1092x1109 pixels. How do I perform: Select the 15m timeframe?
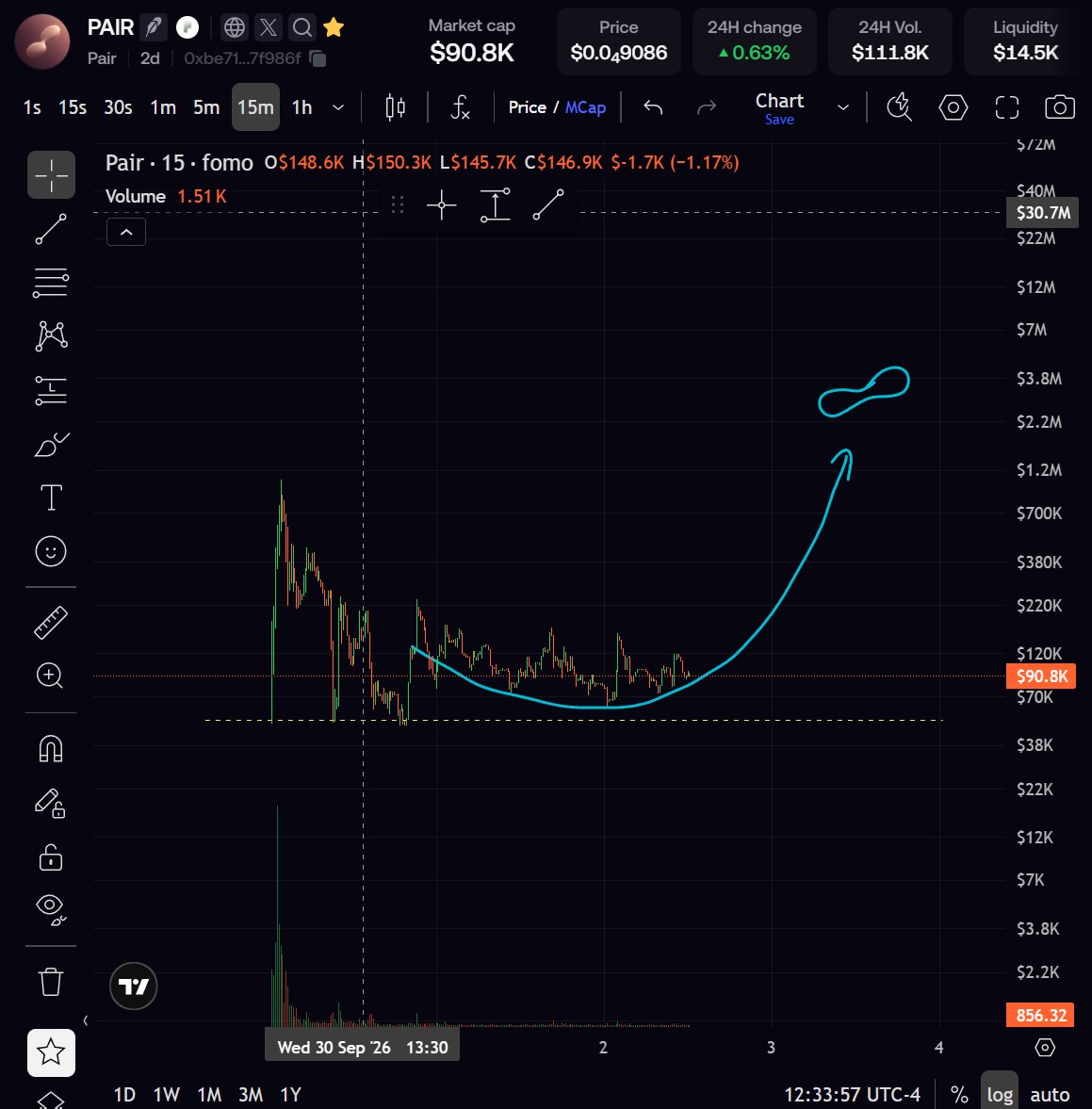[255, 107]
